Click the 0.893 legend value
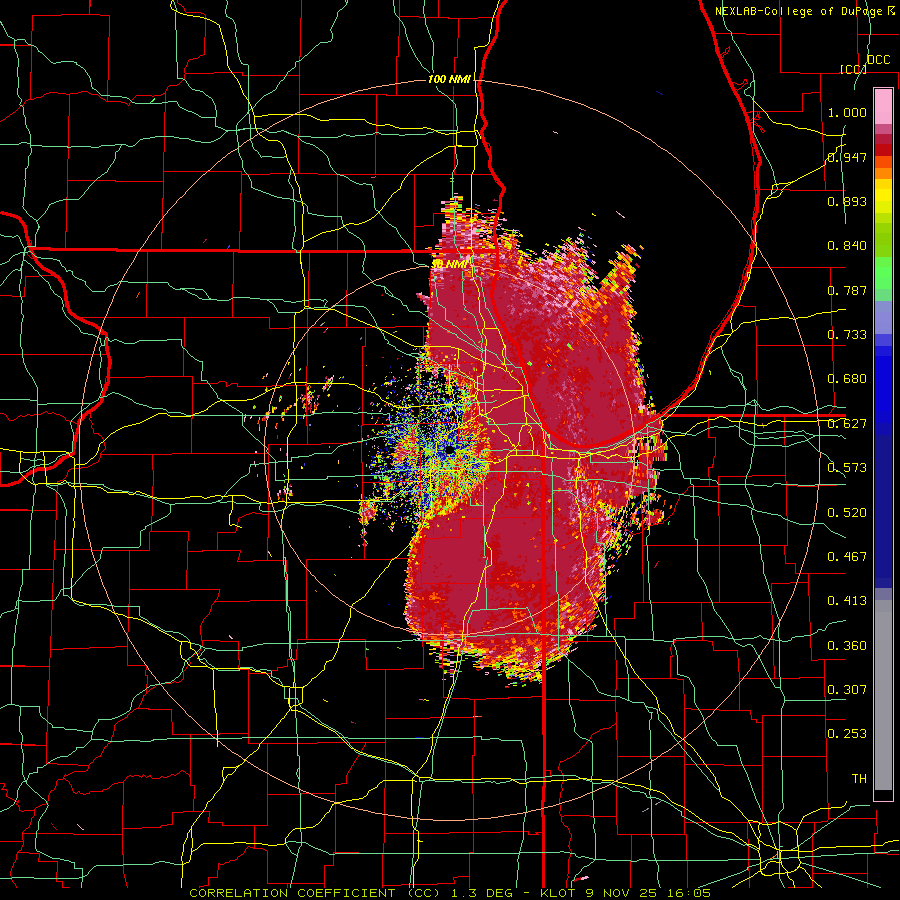This screenshot has height=900, width=900. click(847, 201)
